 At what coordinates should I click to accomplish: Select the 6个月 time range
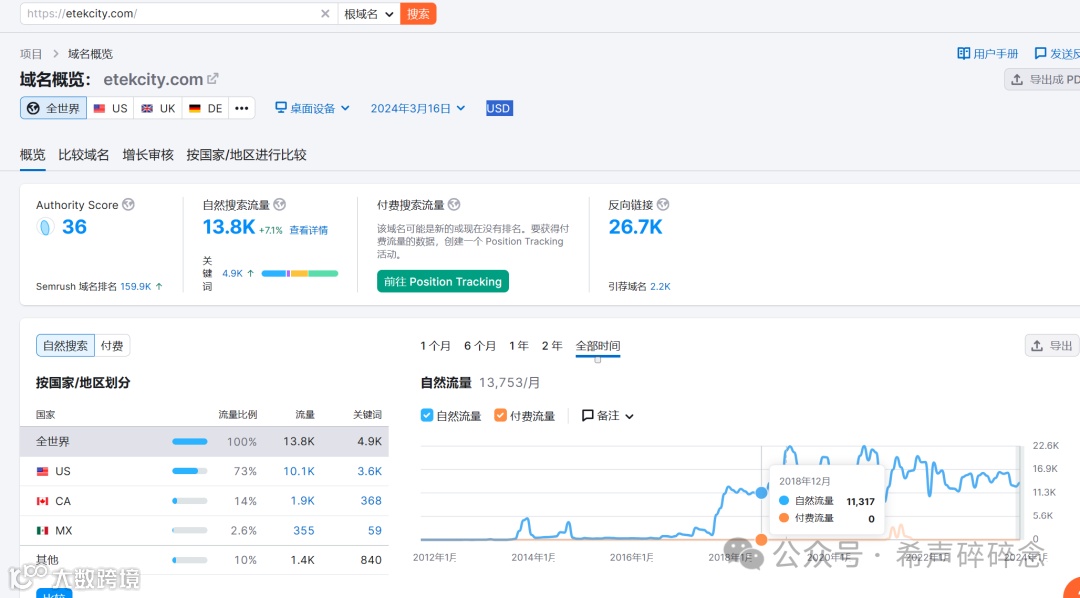479,346
